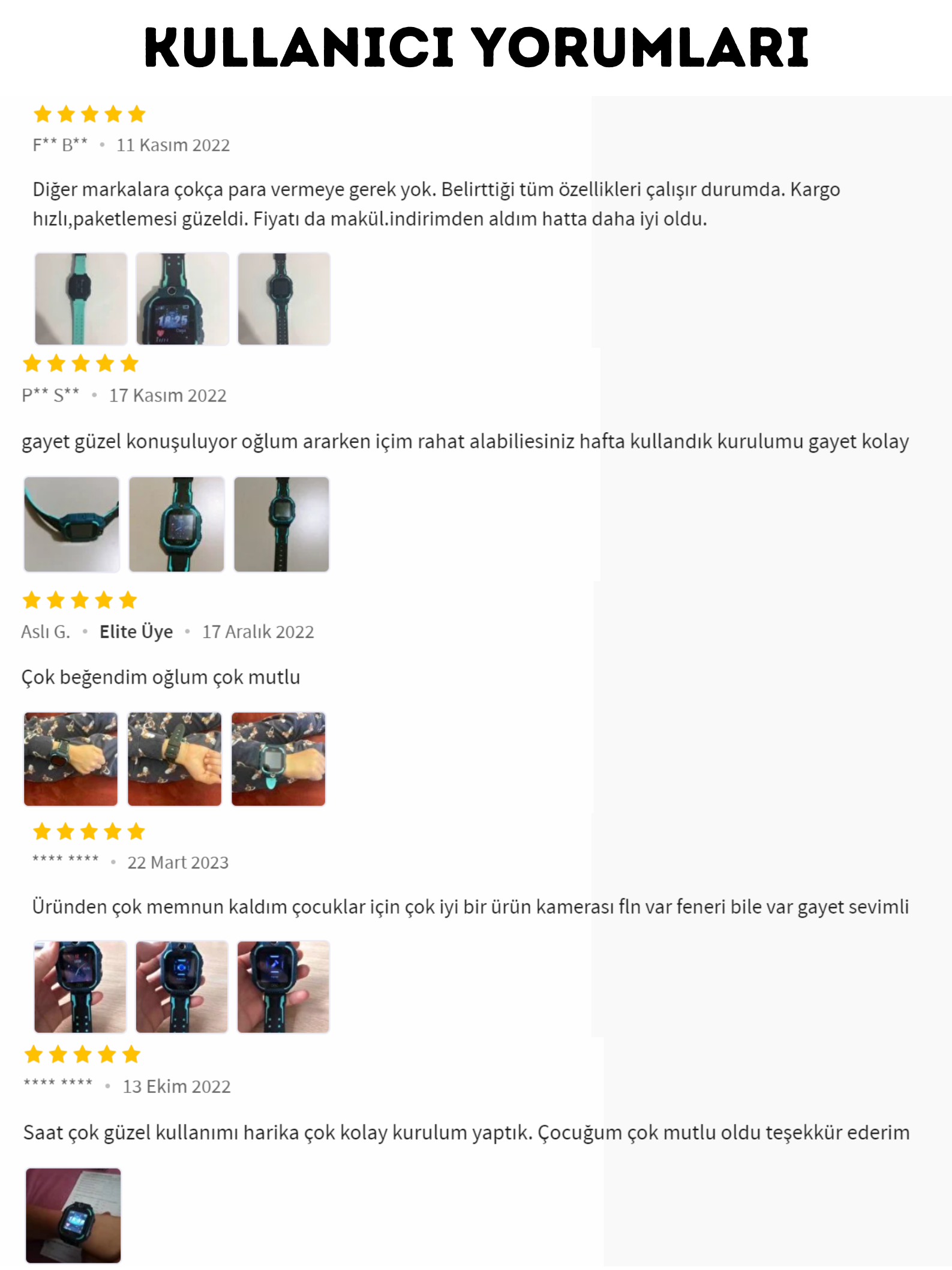View third thumbnail in P** S** review
This screenshot has width=952, height=1270.
(x=281, y=525)
